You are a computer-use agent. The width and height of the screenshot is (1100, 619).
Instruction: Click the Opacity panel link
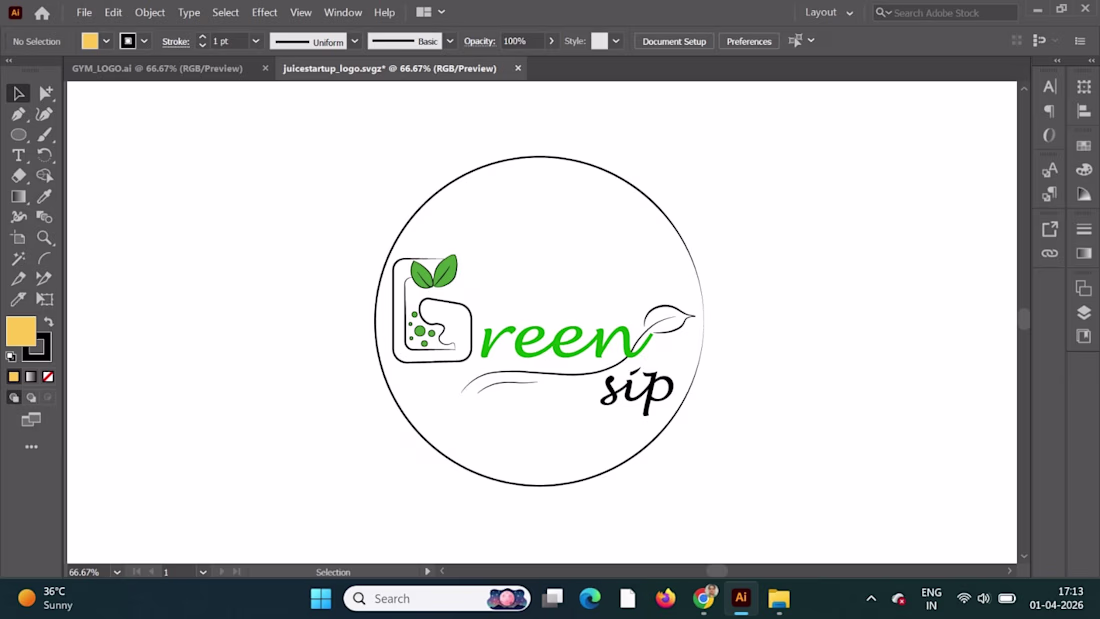click(x=479, y=41)
